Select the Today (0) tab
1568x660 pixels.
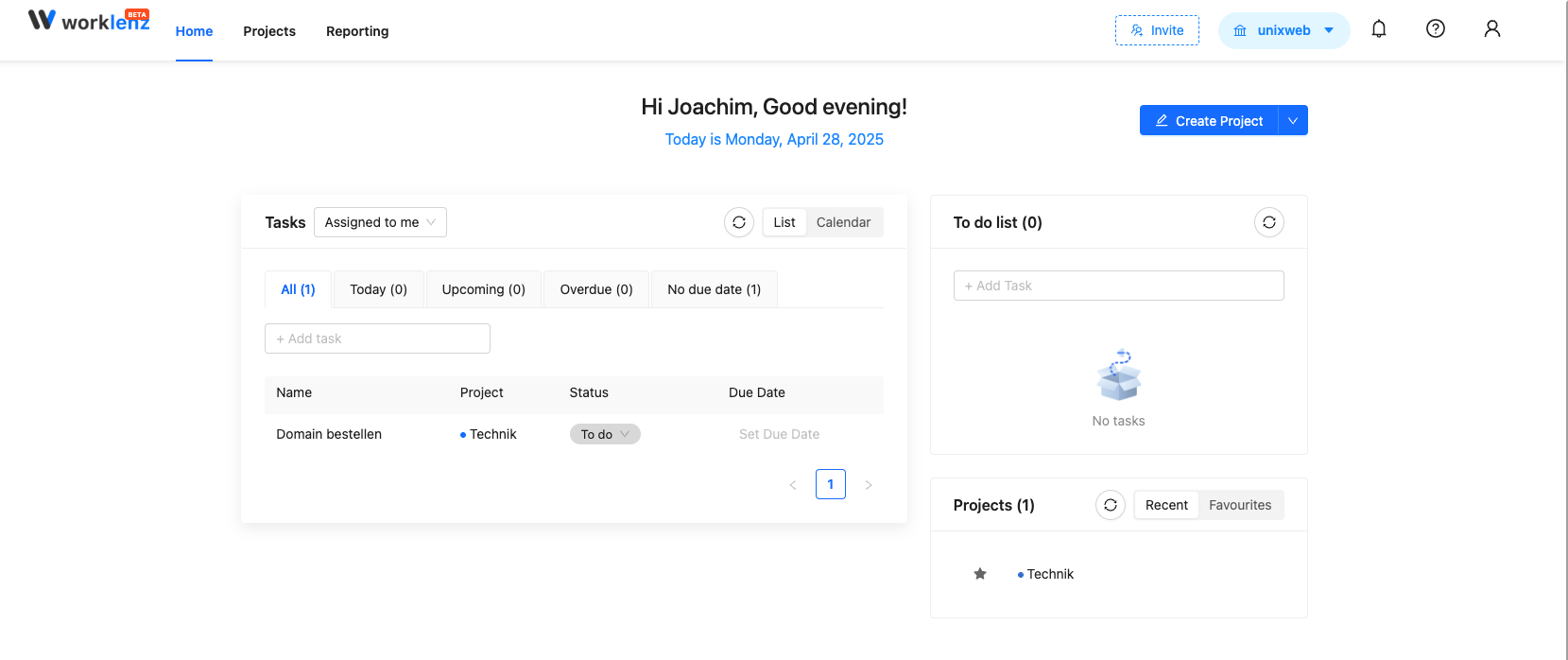point(378,289)
